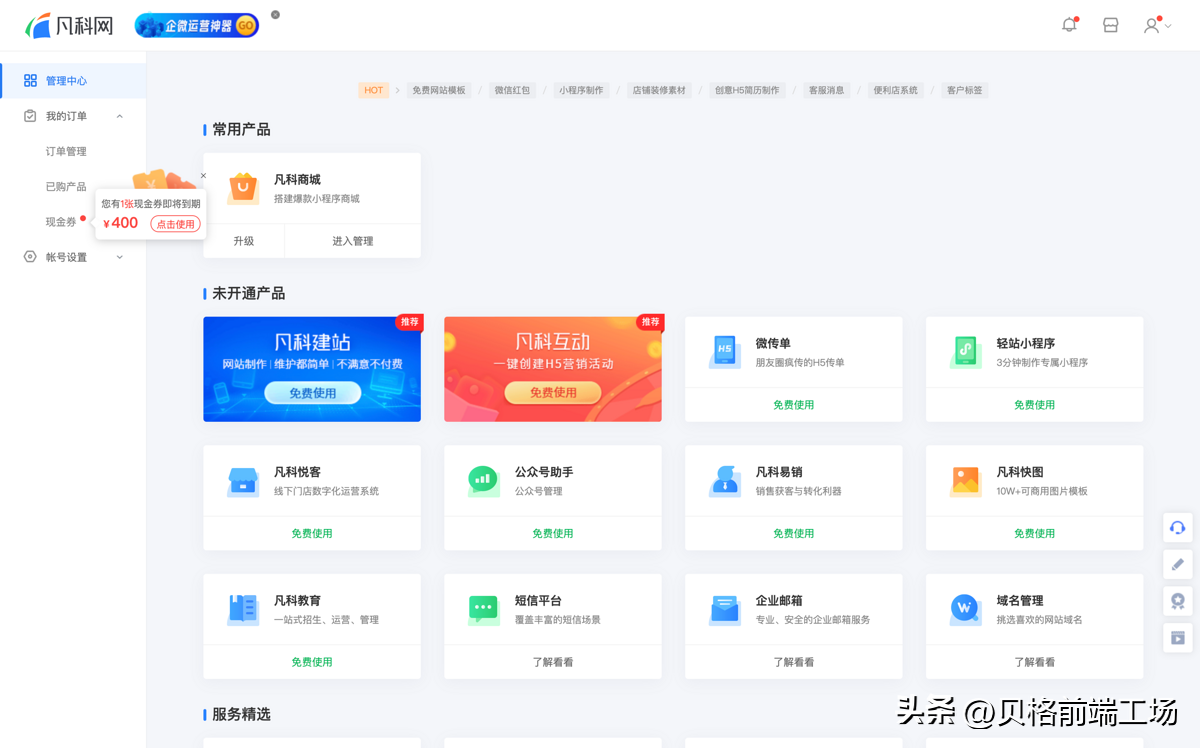Click the 客户标签 hot tag
This screenshot has width=1200, height=748.
click(x=964, y=90)
